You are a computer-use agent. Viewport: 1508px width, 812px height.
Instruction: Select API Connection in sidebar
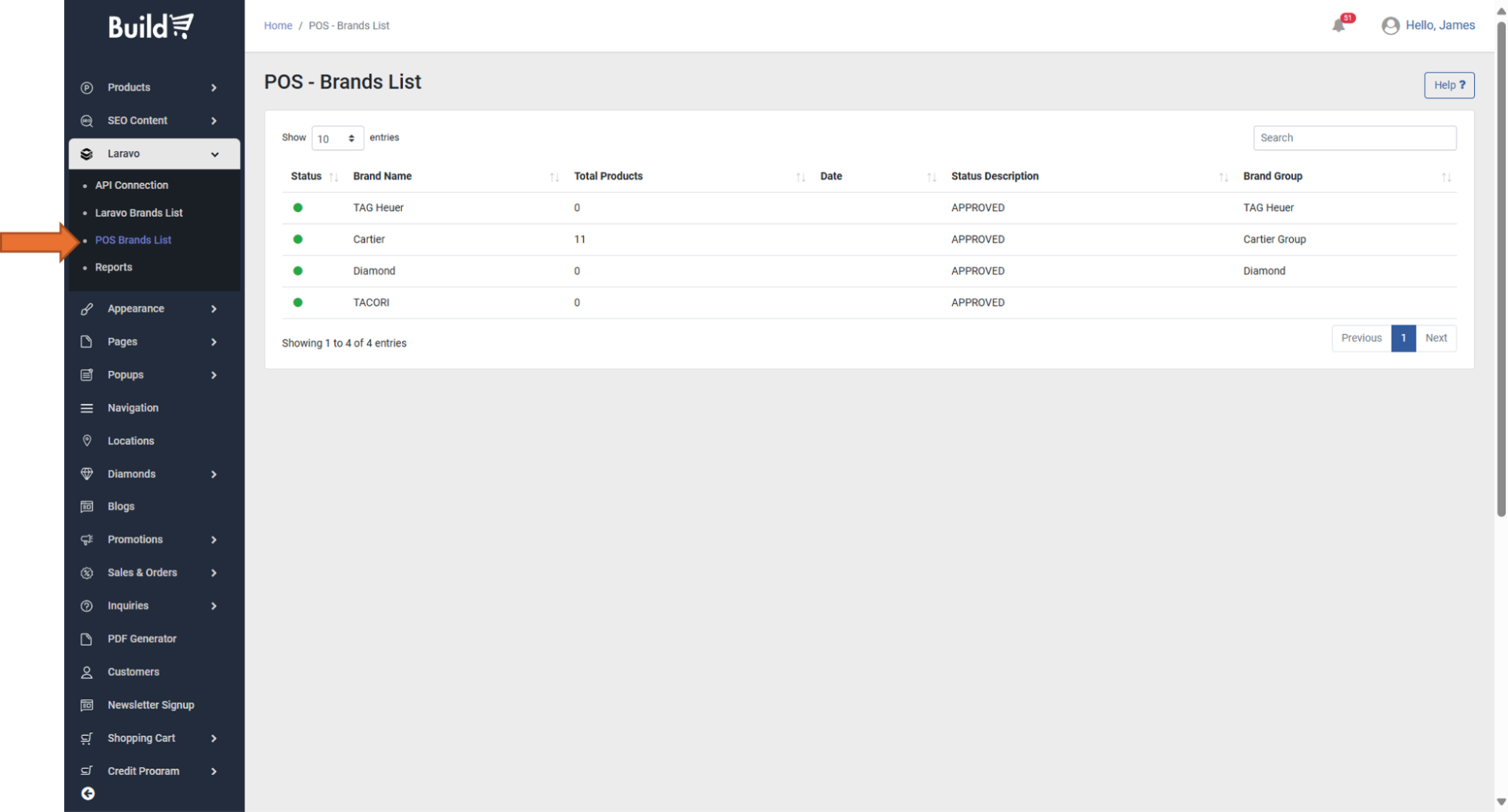pos(131,185)
